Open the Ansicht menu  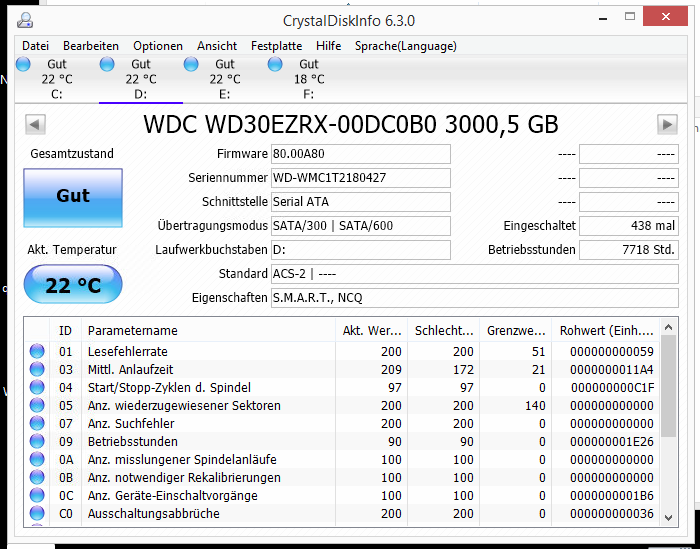(x=217, y=46)
